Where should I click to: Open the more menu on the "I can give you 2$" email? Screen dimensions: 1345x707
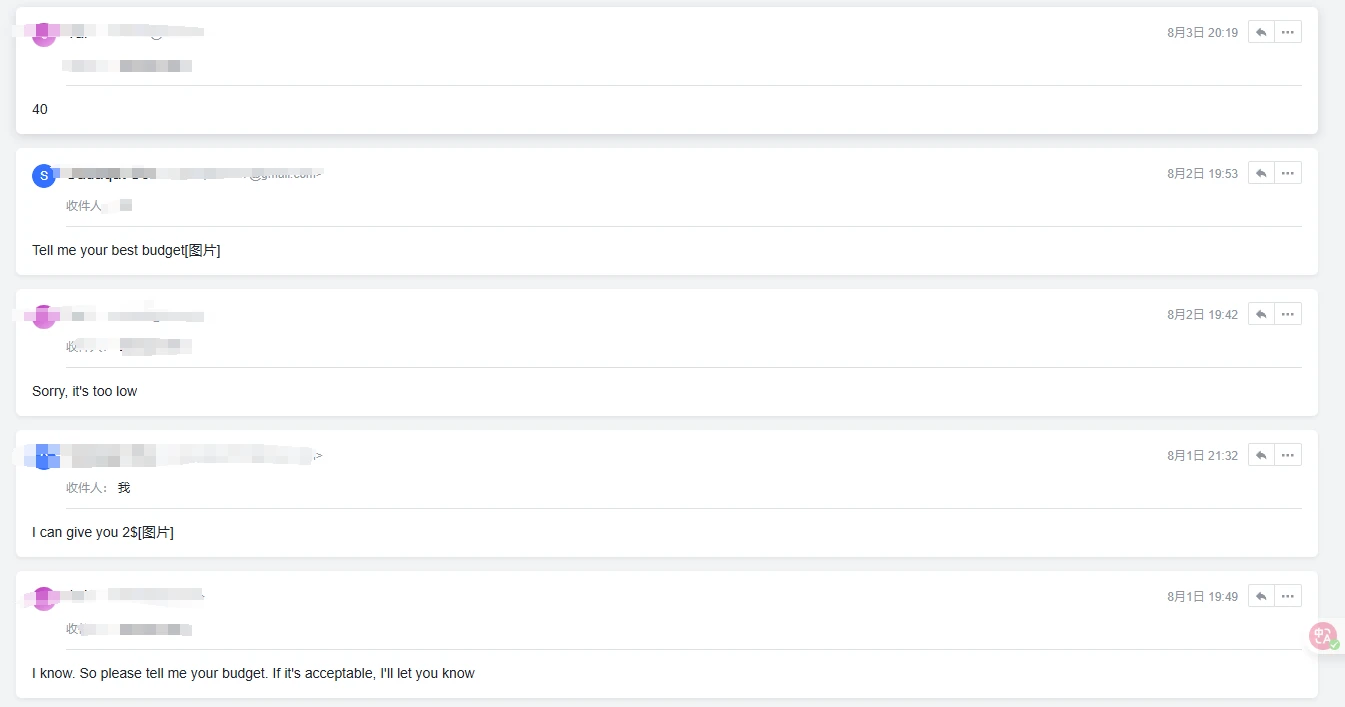(1288, 455)
